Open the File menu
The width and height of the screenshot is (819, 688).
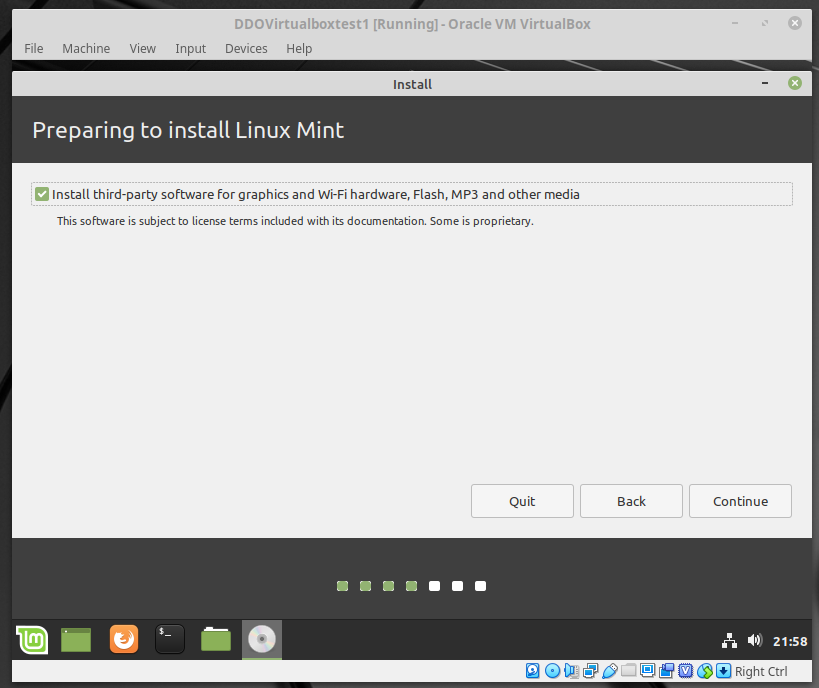33,49
